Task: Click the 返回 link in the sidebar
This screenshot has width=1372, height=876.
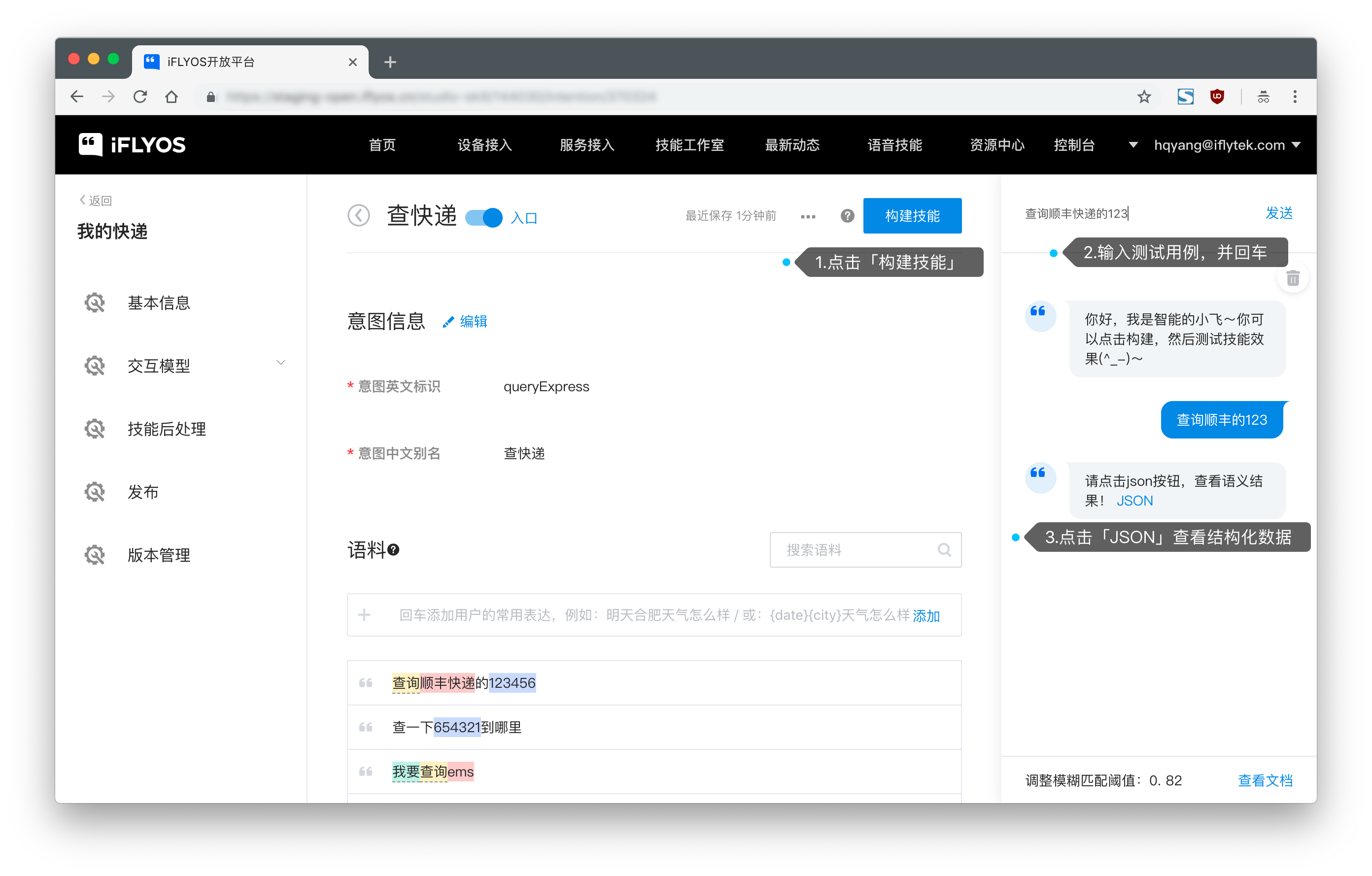Action: click(96, 201)
